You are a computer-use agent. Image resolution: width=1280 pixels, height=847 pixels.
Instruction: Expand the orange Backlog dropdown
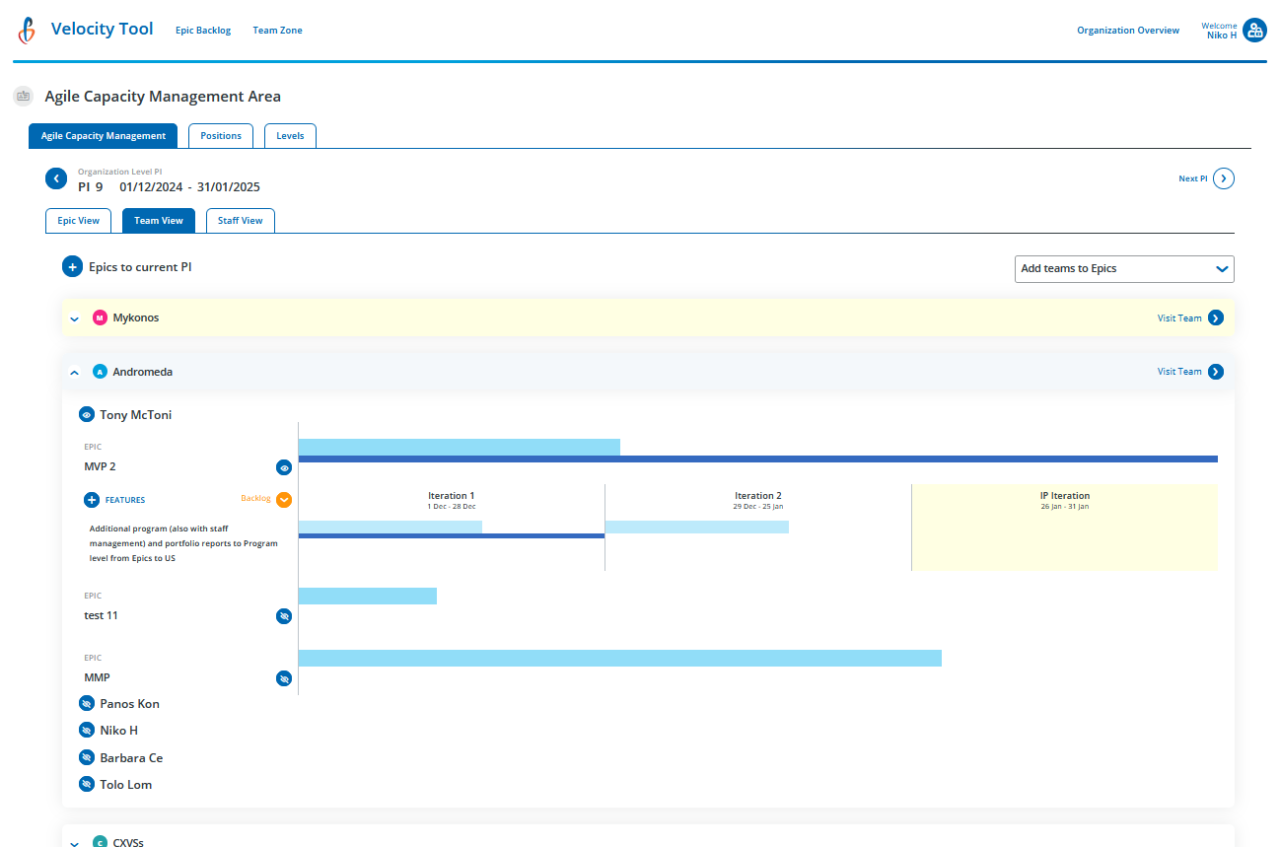point(284,499)
